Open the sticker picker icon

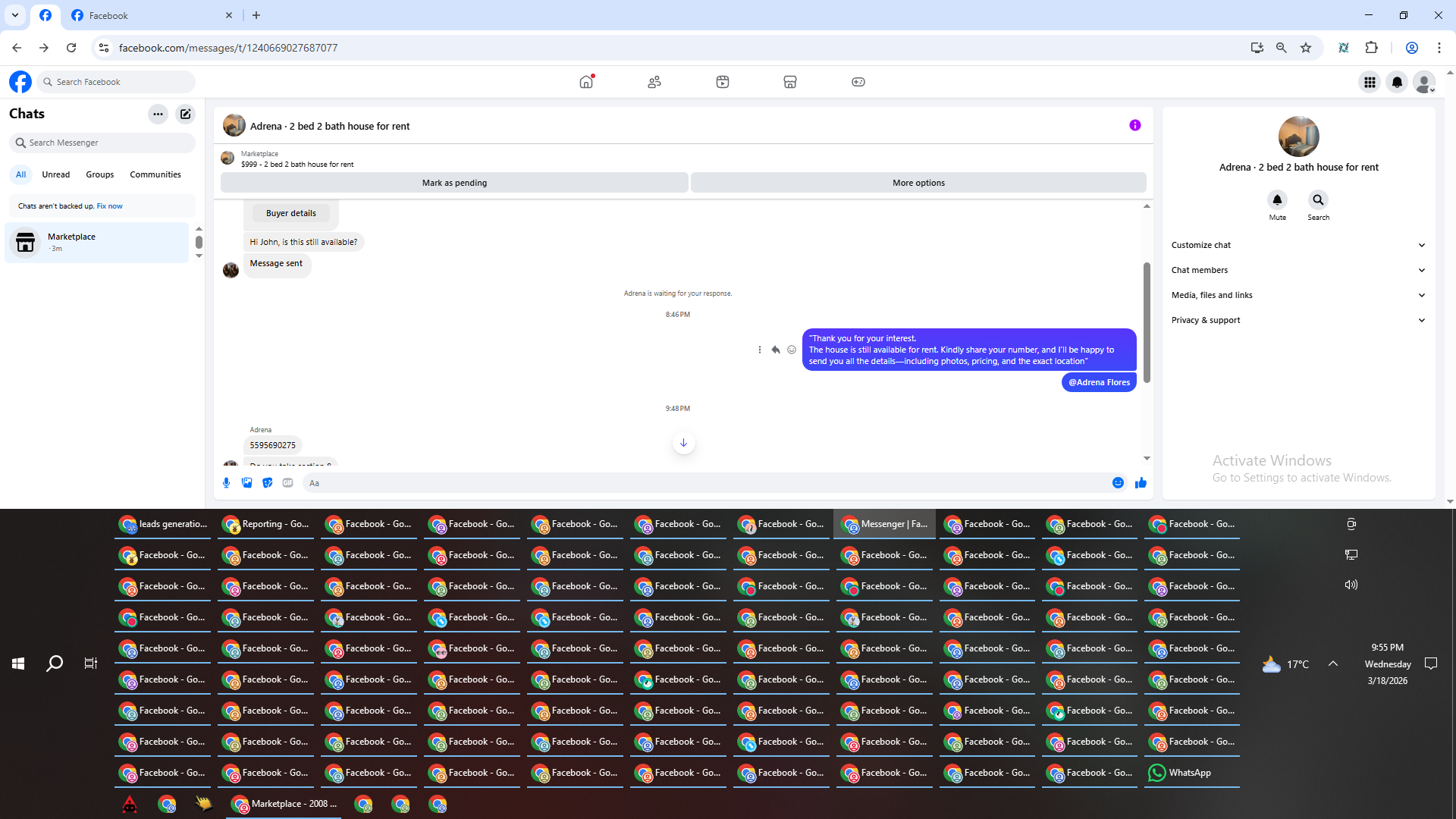(267, 483)
